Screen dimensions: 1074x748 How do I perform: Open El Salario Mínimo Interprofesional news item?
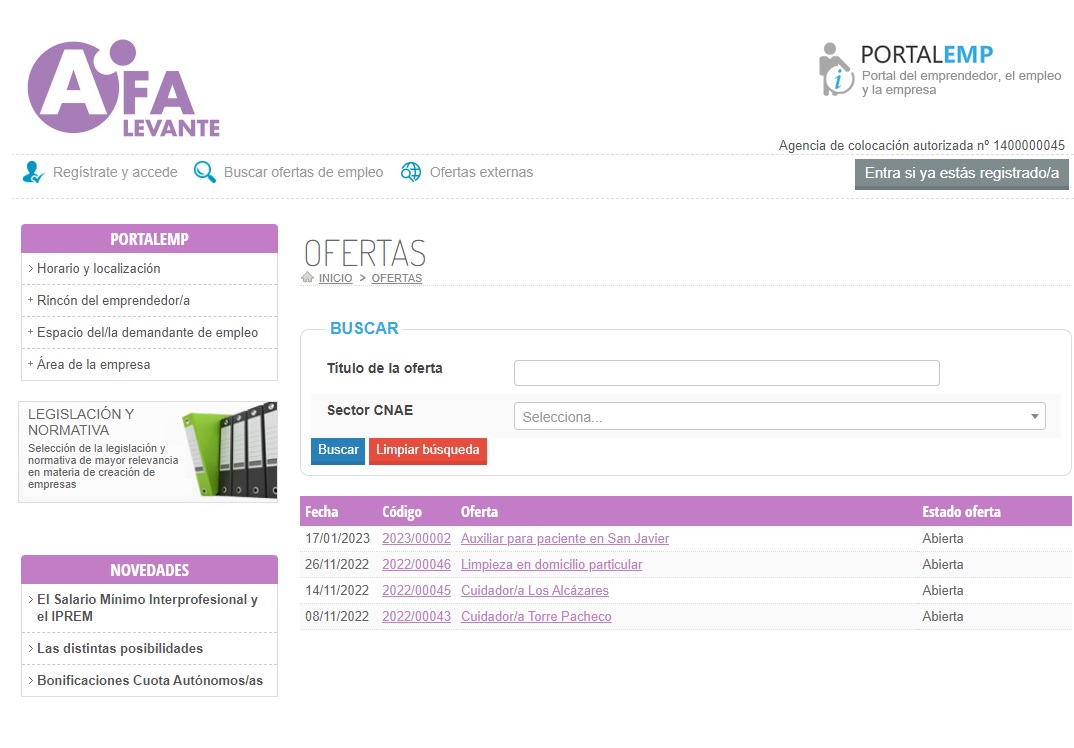coord(147,608)
